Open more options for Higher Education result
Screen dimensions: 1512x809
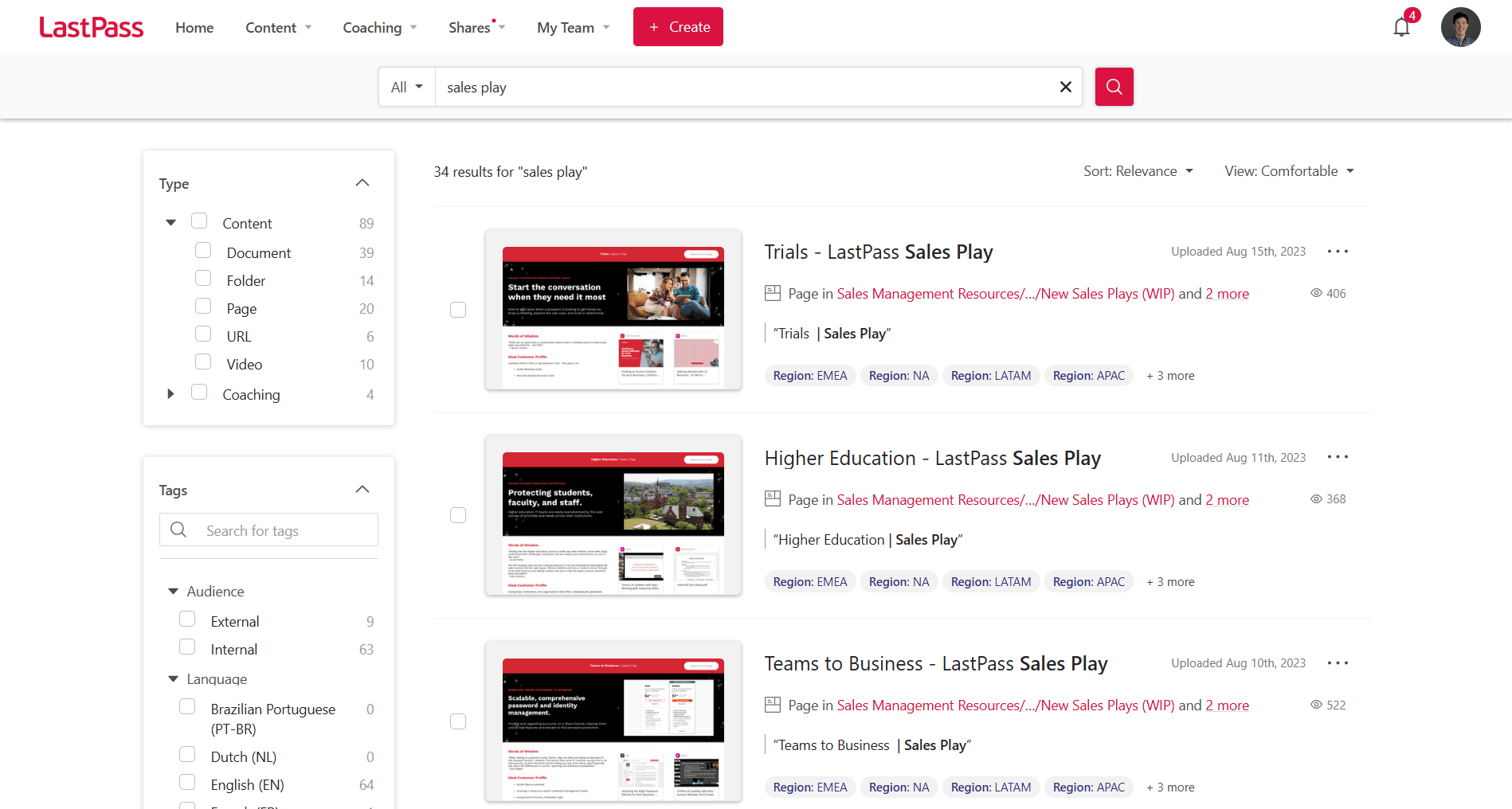coord(1338,457)
